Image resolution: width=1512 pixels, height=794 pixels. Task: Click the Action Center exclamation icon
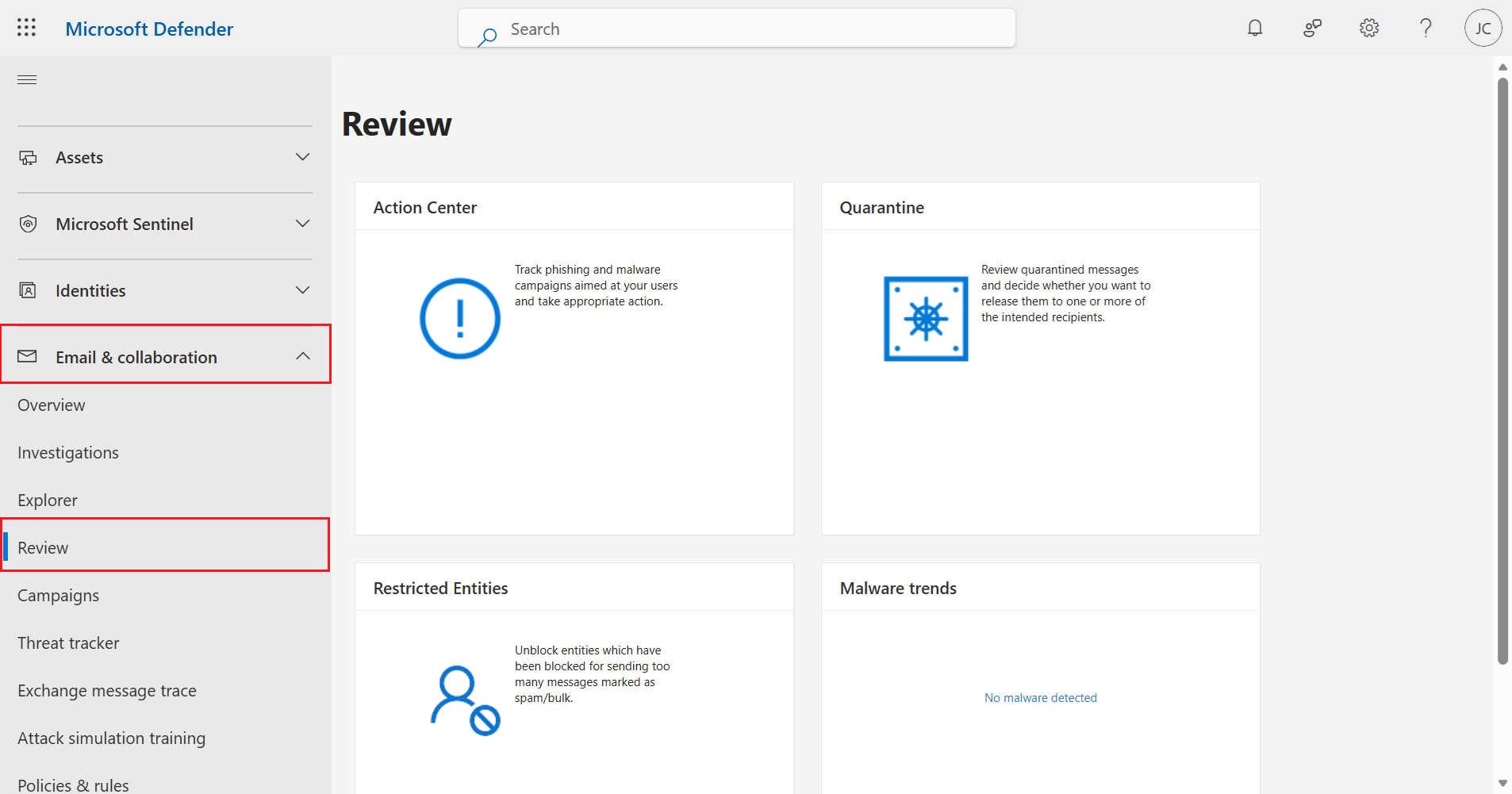(460, 318)
